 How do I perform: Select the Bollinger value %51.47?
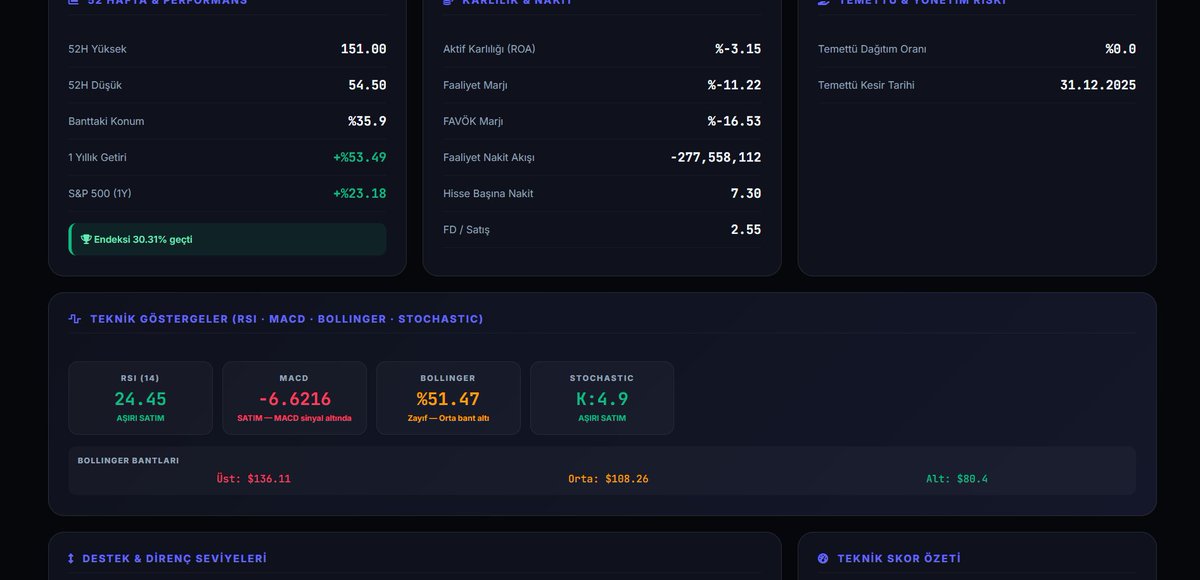coord(448,399)
